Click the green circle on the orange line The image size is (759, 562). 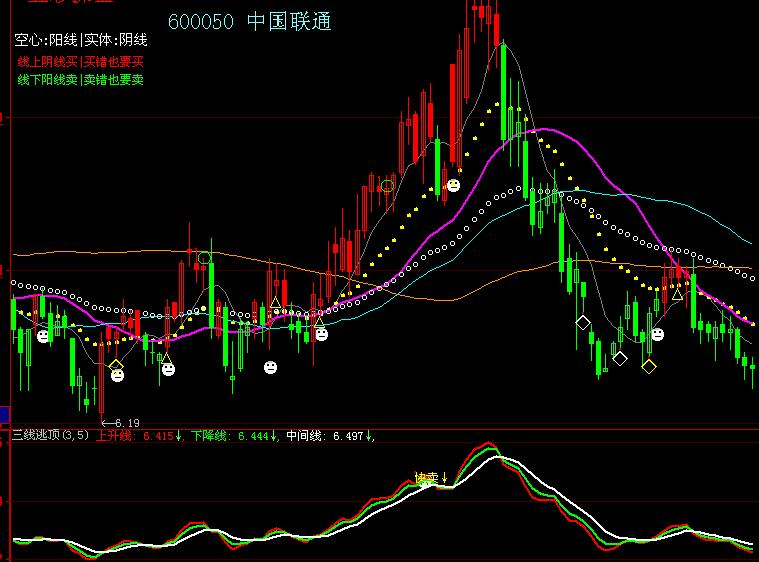coord(205,258)
